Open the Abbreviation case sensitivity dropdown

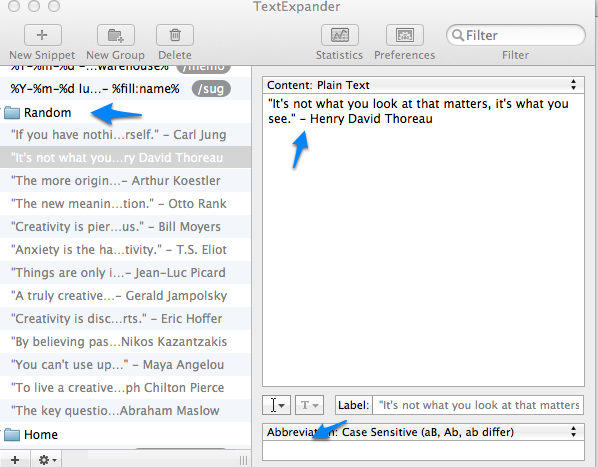coord(423,432)
